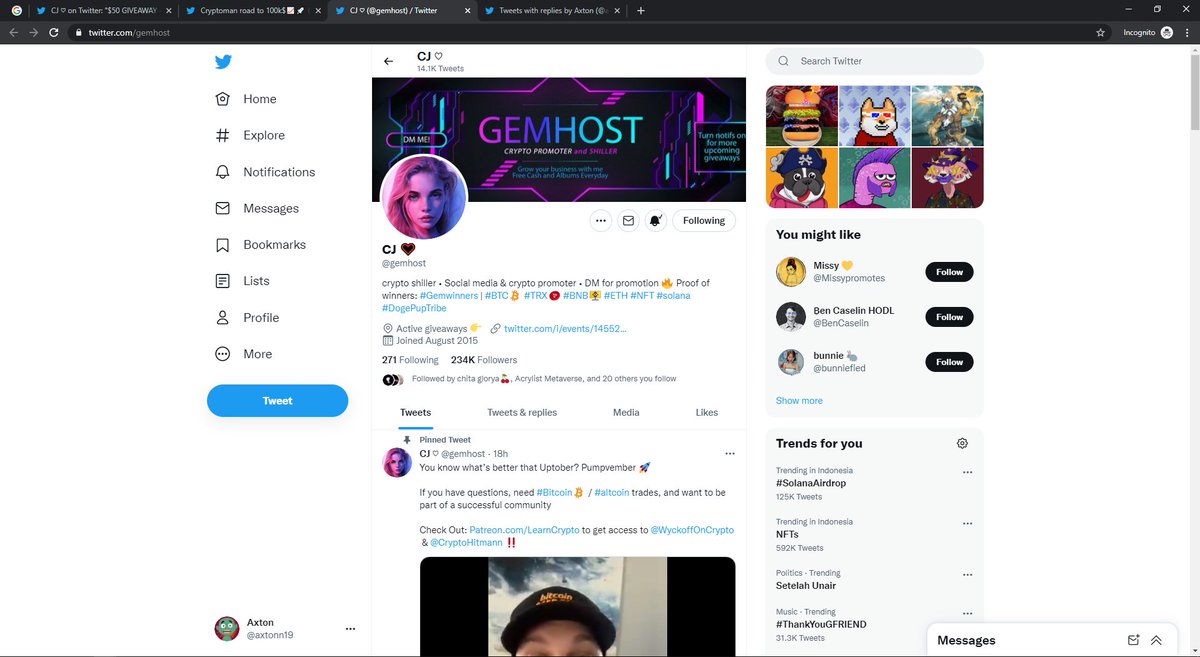The width and height of the screenshot is (1200, 657).
Task: Open Patreon.com/LearnCrypto link in tweet
Action: 524,530
